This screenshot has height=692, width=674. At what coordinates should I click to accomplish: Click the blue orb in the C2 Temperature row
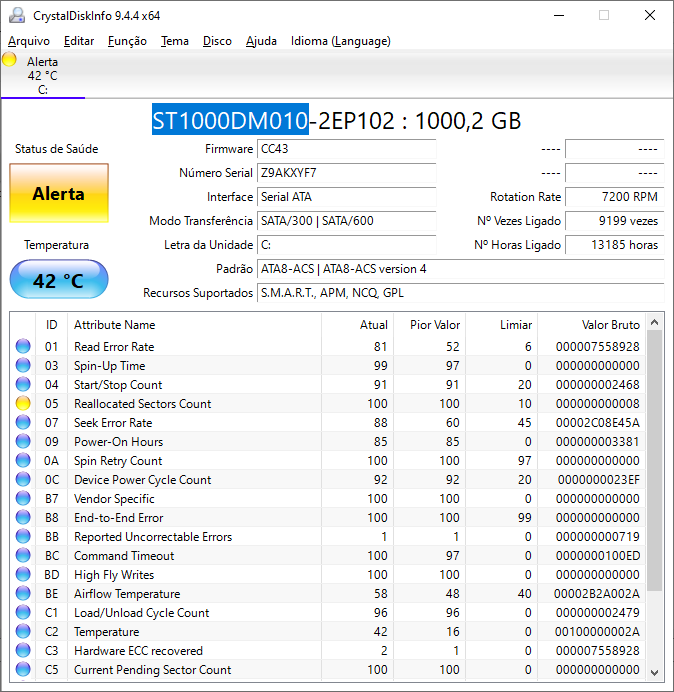[23, 631]
